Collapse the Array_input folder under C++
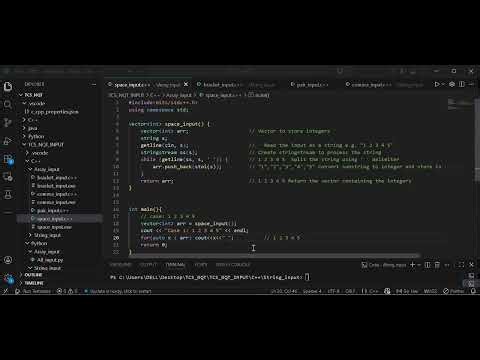480x360 pixels. point(46,169)
